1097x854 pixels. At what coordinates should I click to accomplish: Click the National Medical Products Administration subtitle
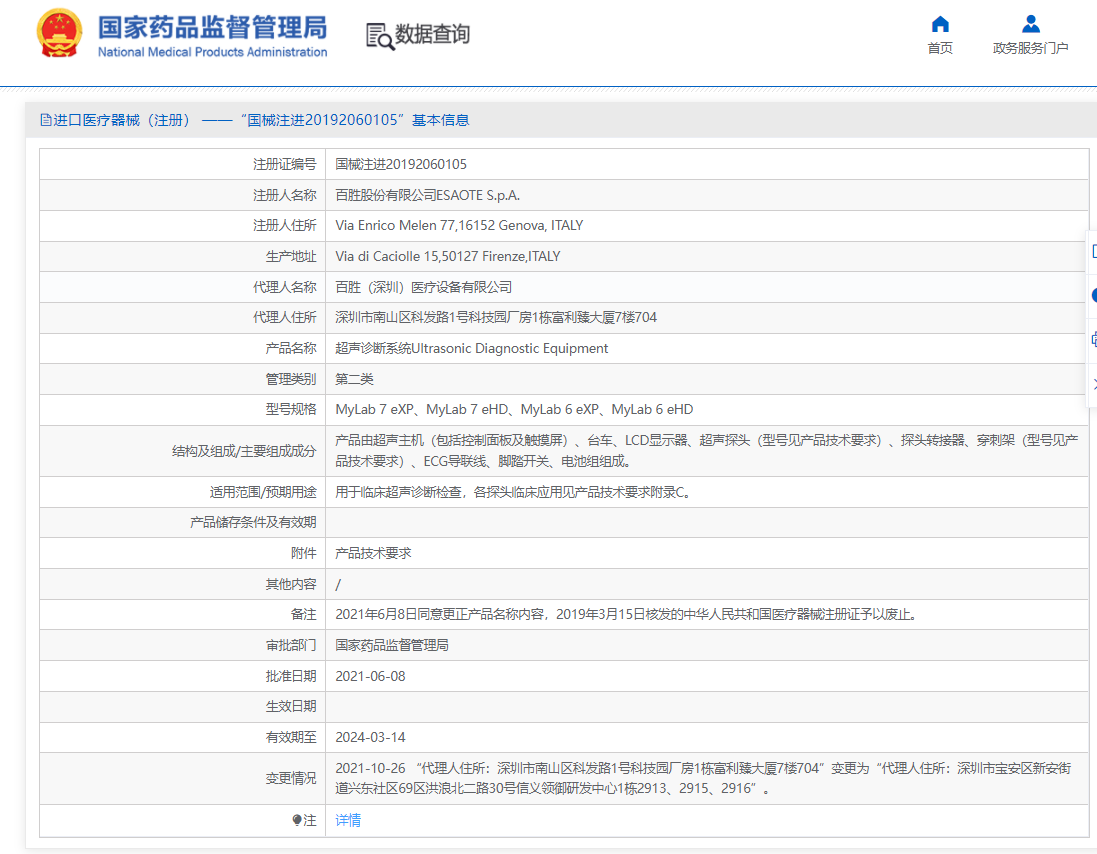[212, 52]
